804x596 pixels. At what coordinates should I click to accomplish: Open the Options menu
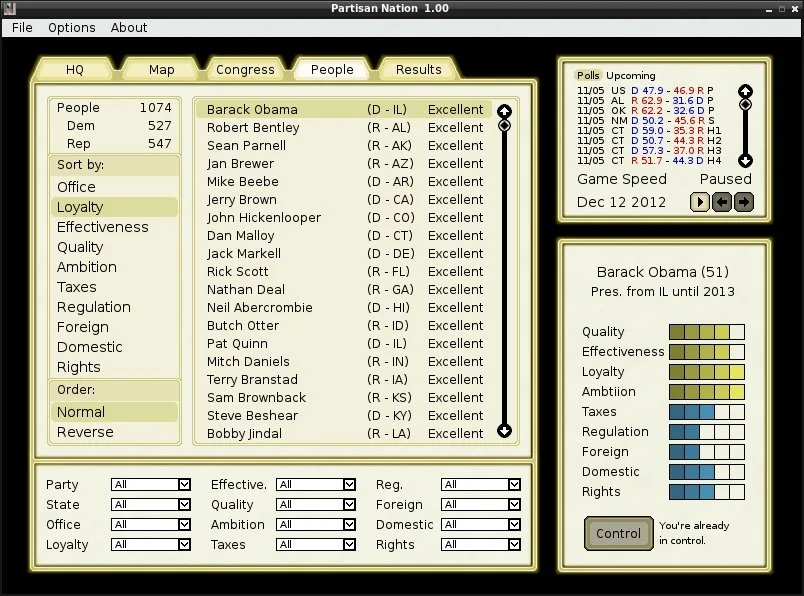coord(72,28)
